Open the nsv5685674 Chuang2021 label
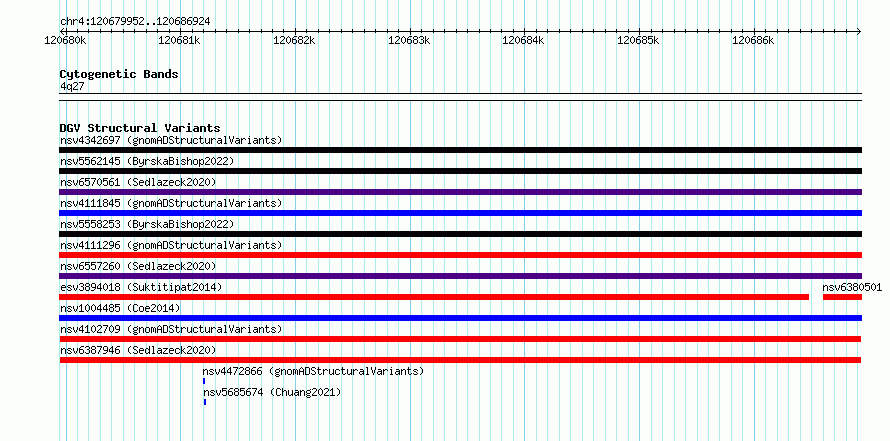This screenshot has width=890, height=441. pos(272,392)
